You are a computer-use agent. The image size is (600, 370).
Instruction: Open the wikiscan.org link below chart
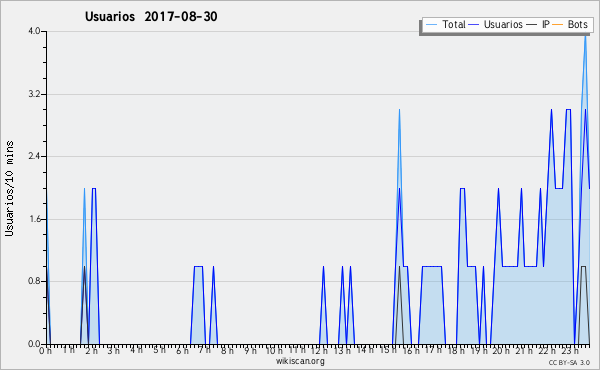pyautogui.click(x=300, y=361)
